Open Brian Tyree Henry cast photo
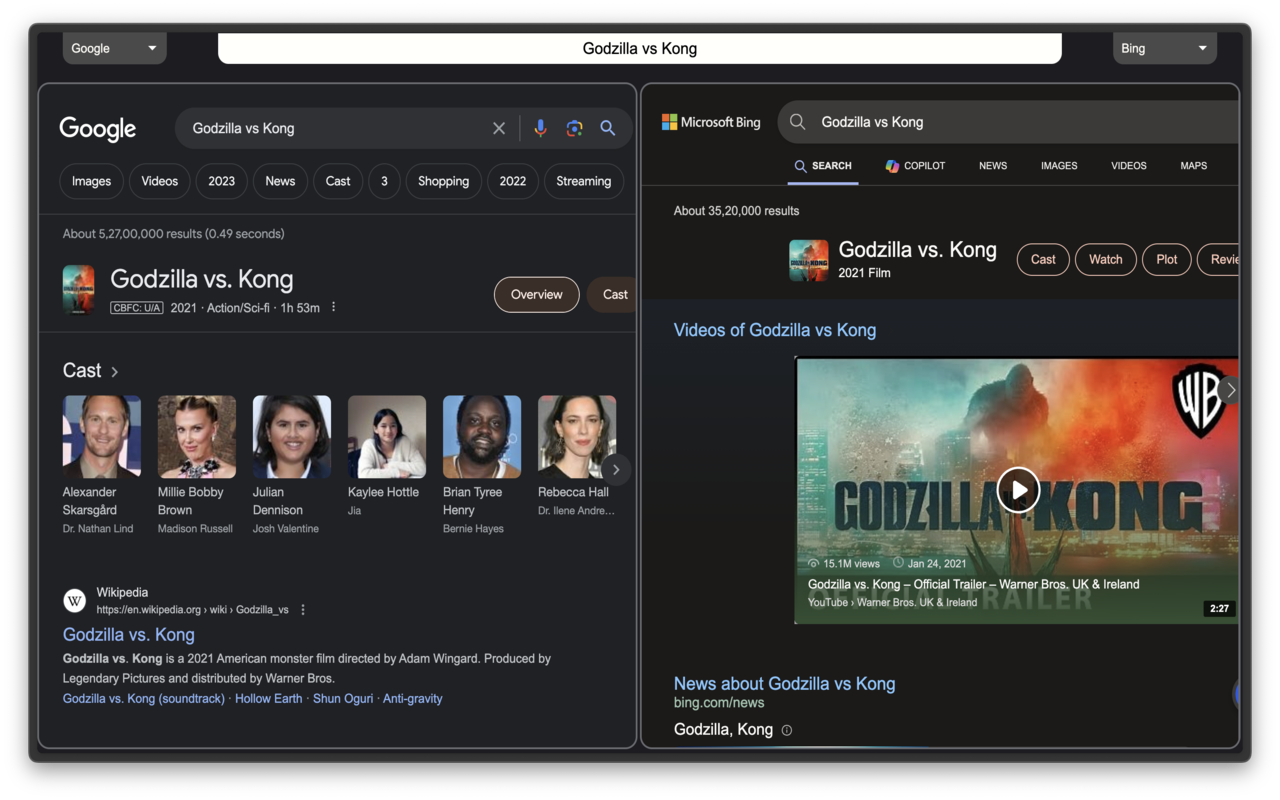The image size is (1280, 800). pyautogui.click(x=482, y=437)
